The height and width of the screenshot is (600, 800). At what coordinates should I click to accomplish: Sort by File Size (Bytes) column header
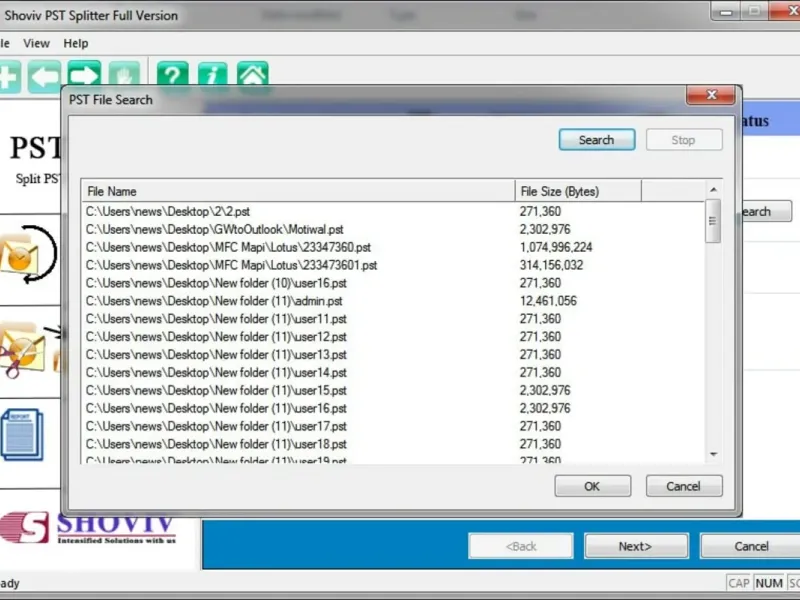[578, 191]
